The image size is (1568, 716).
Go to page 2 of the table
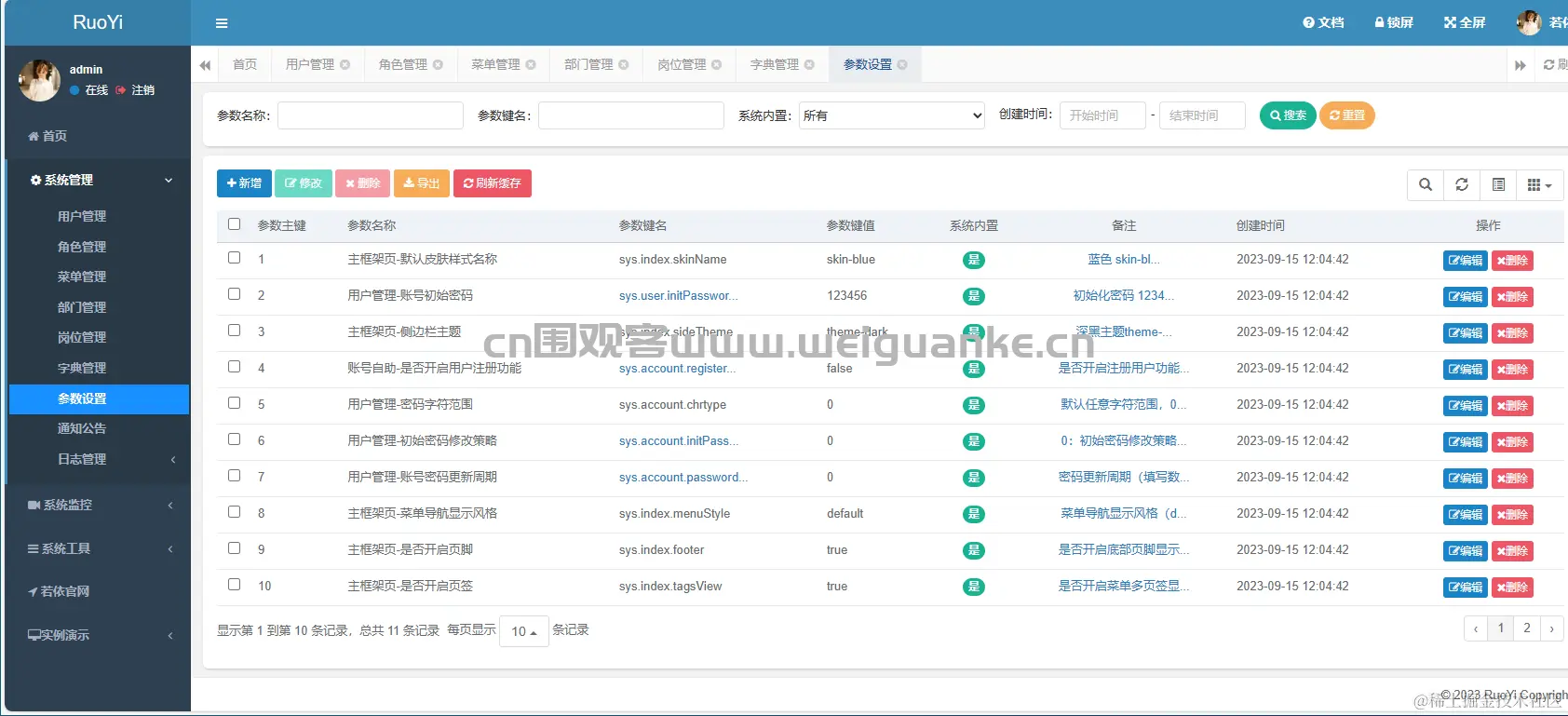click(x=1527, y=628)
